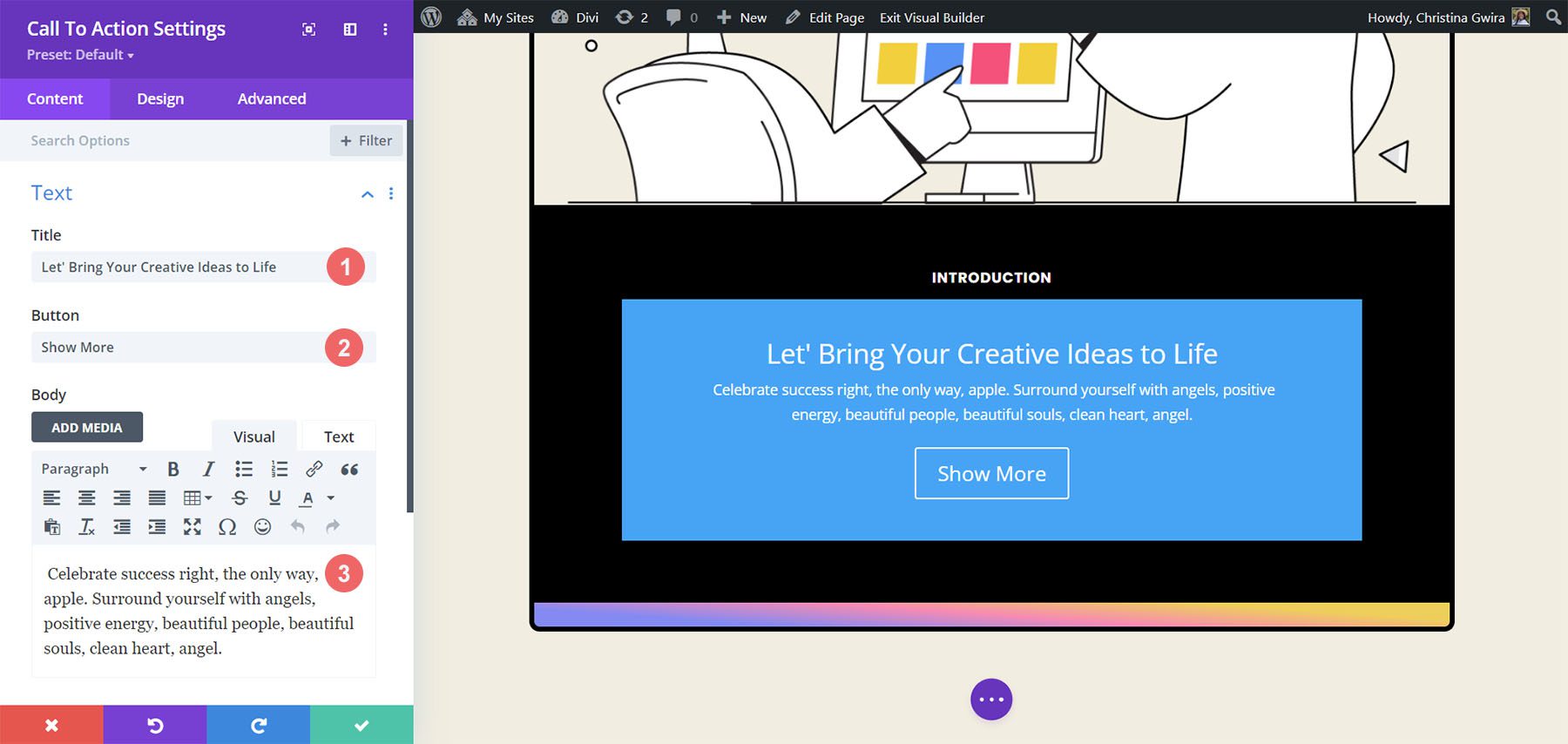
Task: Expand the Preset: Default dropdown
Action: [80, 55]
